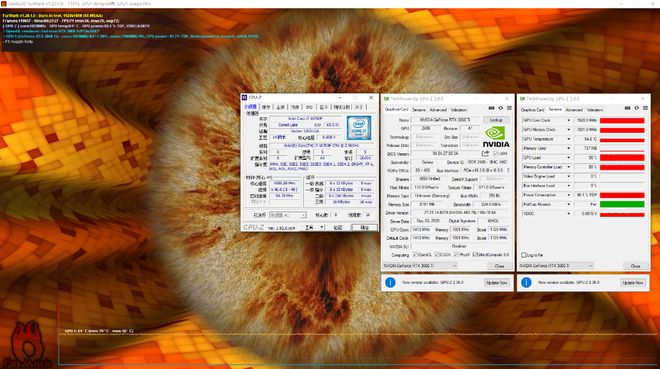Screen dimensions: 660x369
Task: Click the camera icon in GPU-Z Sensors window
Action: (627, 109)
